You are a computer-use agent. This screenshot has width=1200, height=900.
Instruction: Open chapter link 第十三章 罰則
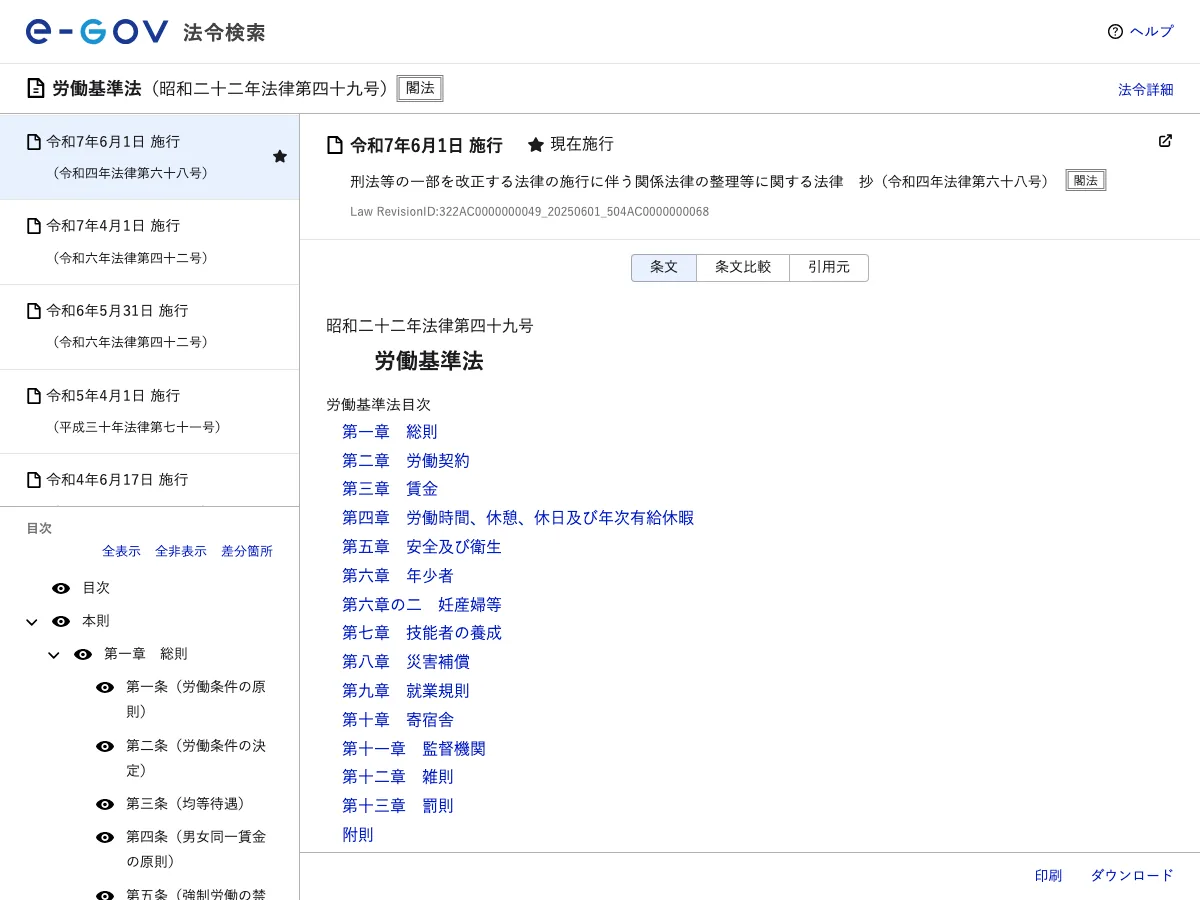(x=398, y=806)
